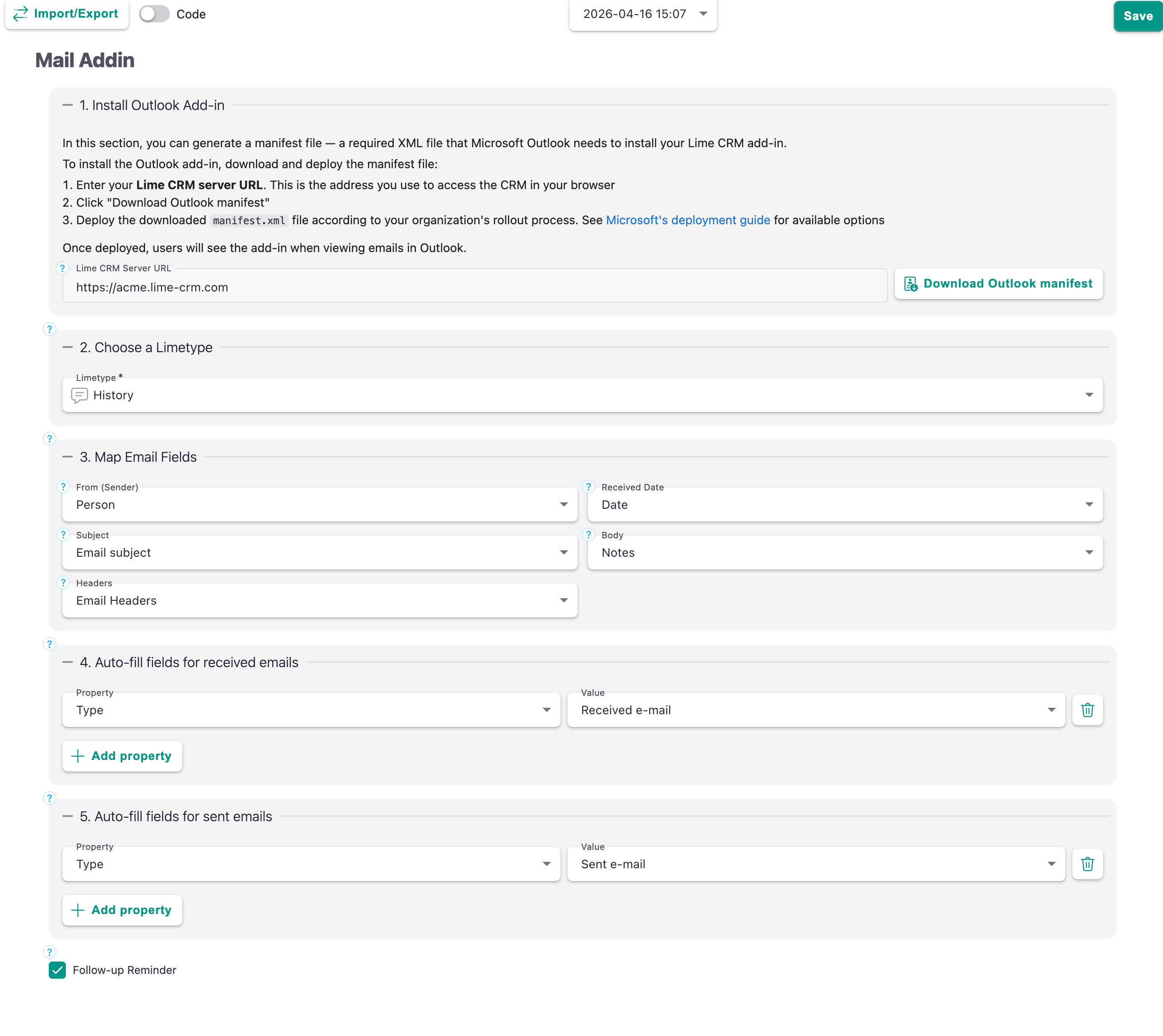Uncheck the Follow-up Reminder checkbox

tap(57, 971)
